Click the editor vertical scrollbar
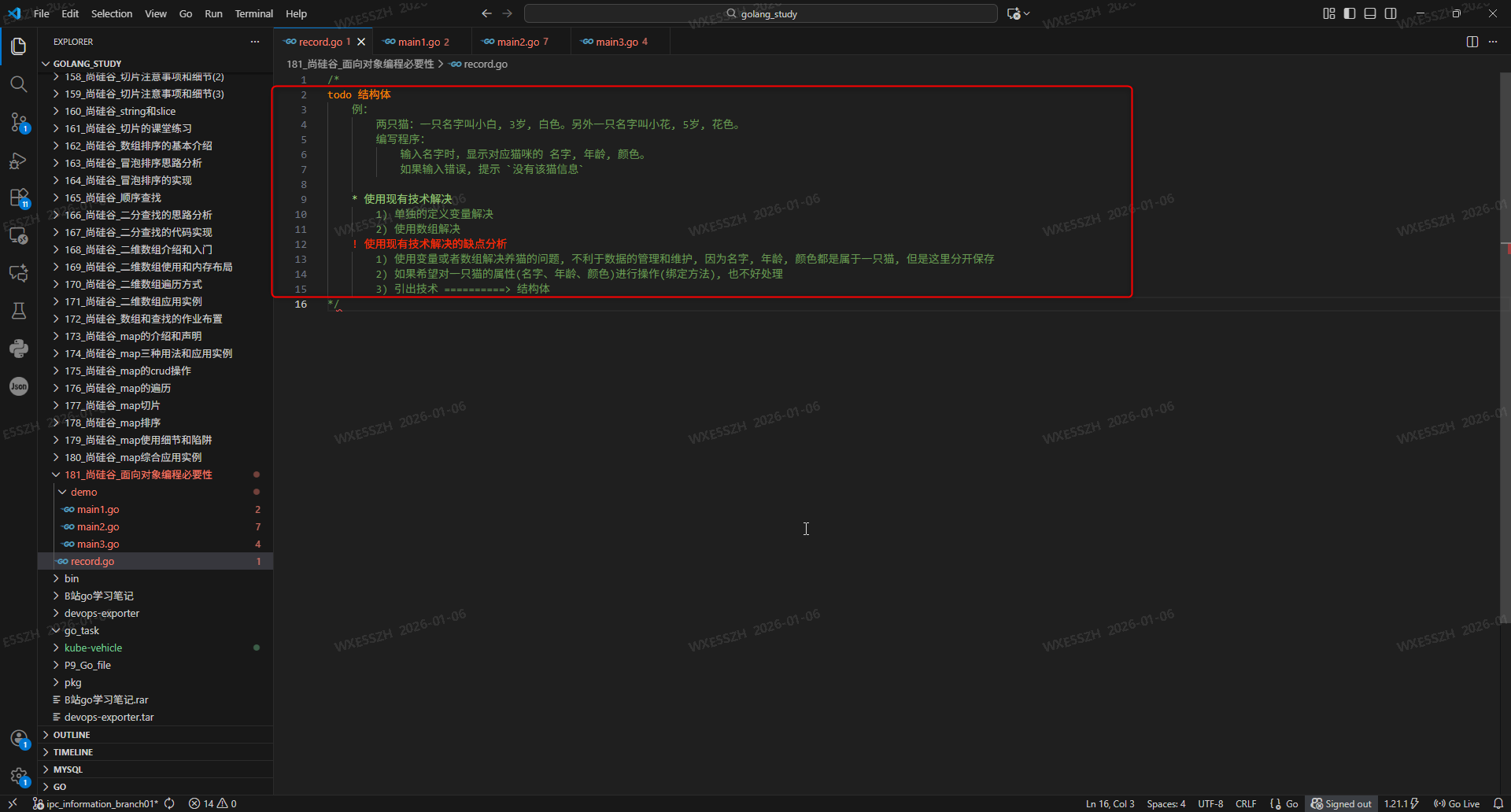1511x812 pixels. pos(1505,346)
